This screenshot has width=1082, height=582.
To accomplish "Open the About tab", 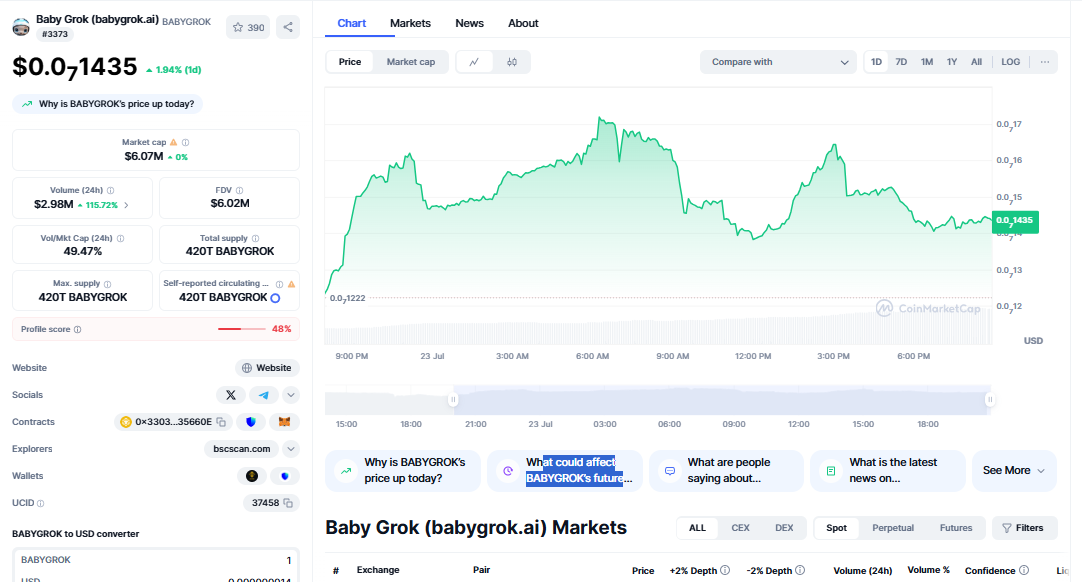I will (523, 23).
